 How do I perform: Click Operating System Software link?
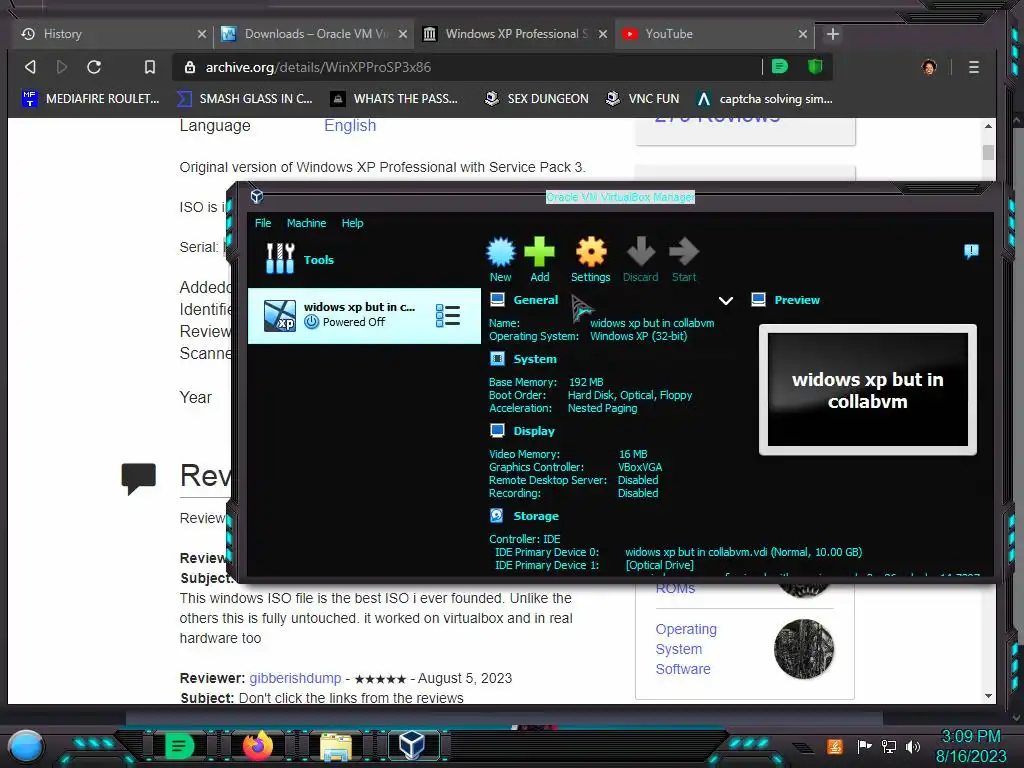[686, 649]
